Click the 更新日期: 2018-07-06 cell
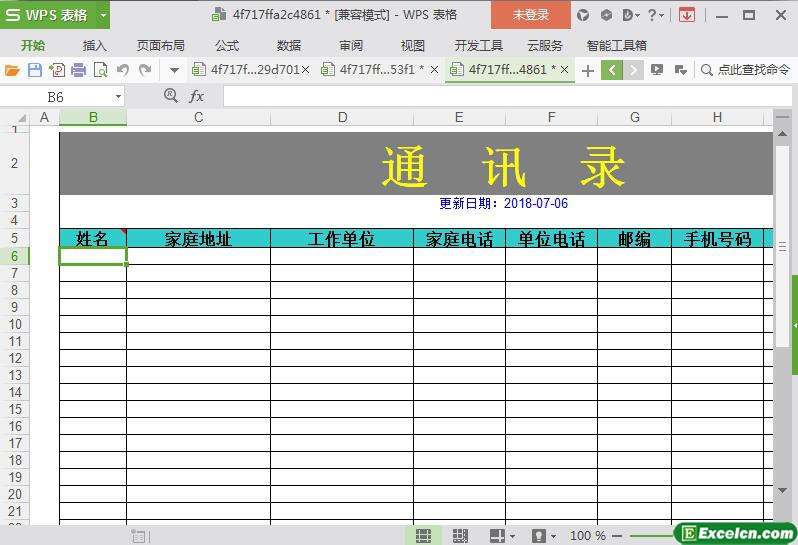The height and width of the screenshot is (545, 798). 503,203
